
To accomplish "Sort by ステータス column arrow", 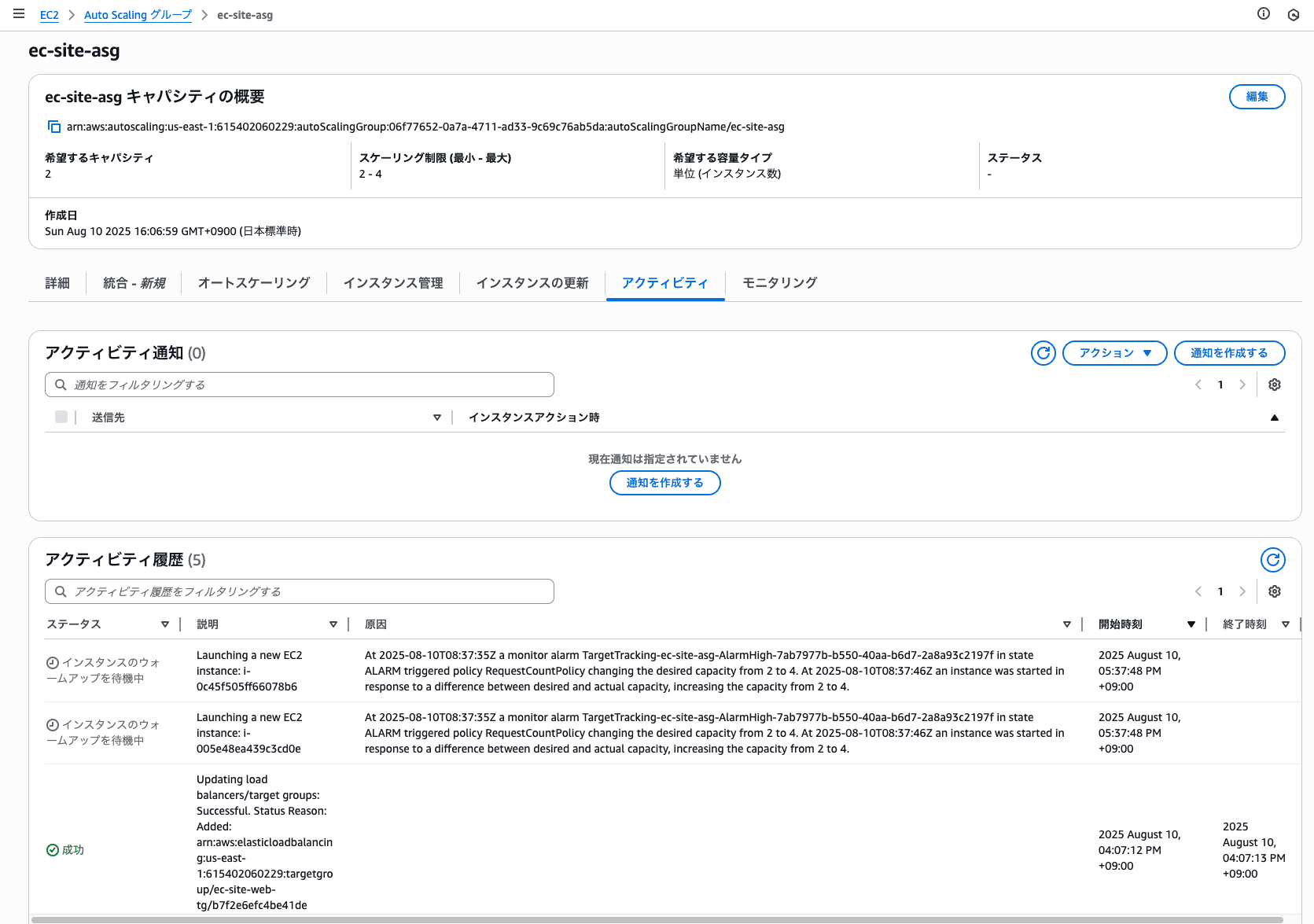I will [x=165, y=624].
